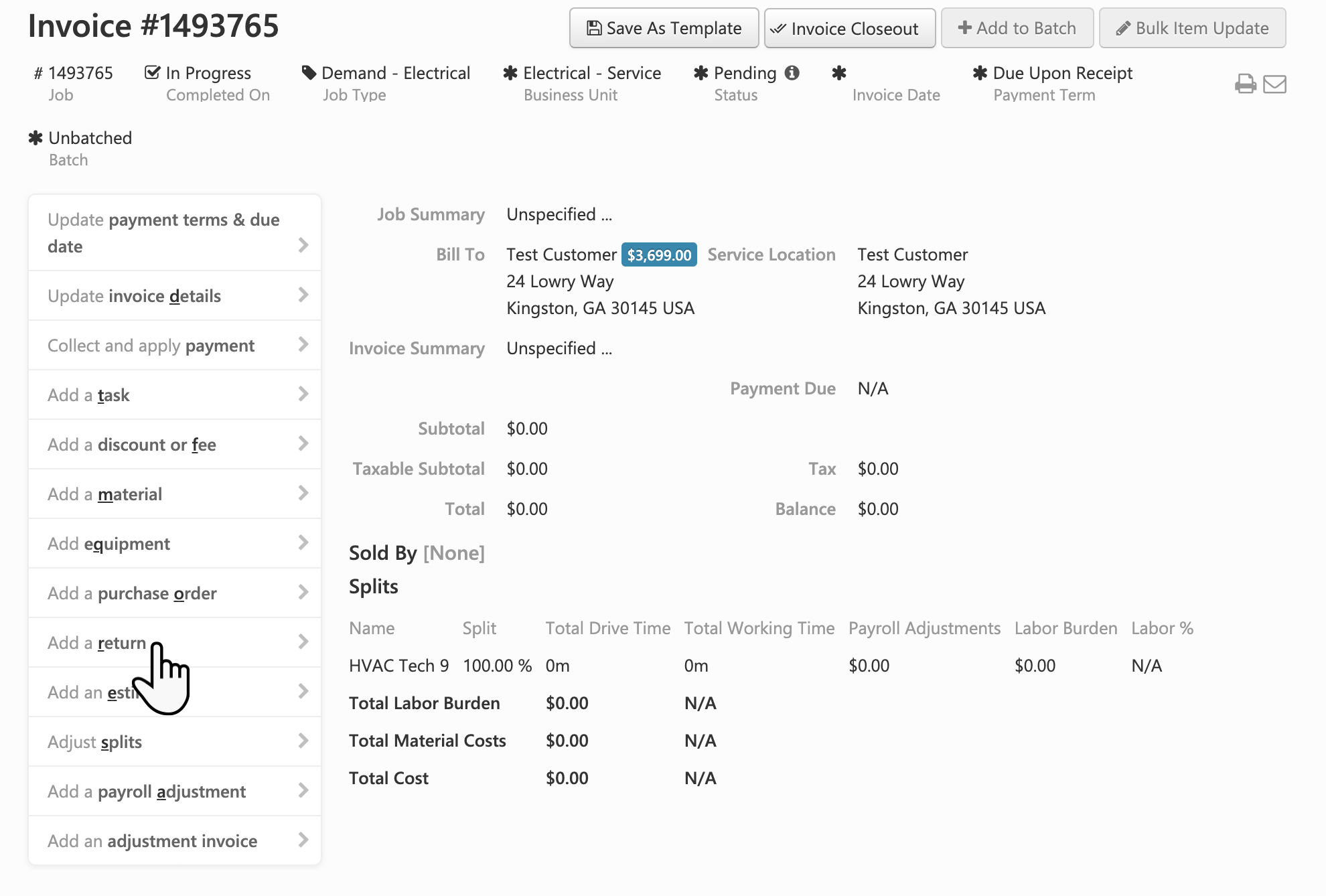Open Add an adjustment invoice option

[x=175, y=840]
